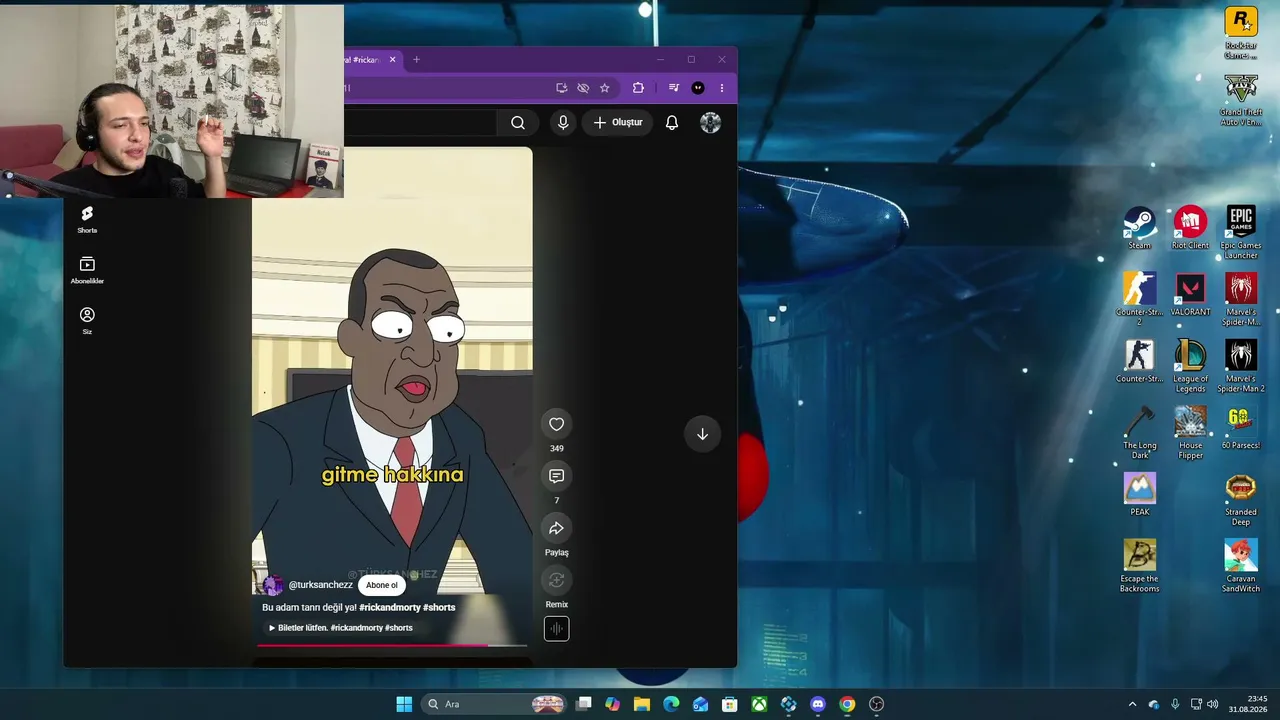Open @turksanchezz channel link
The image size is (1280, 720).
point(321,585)
